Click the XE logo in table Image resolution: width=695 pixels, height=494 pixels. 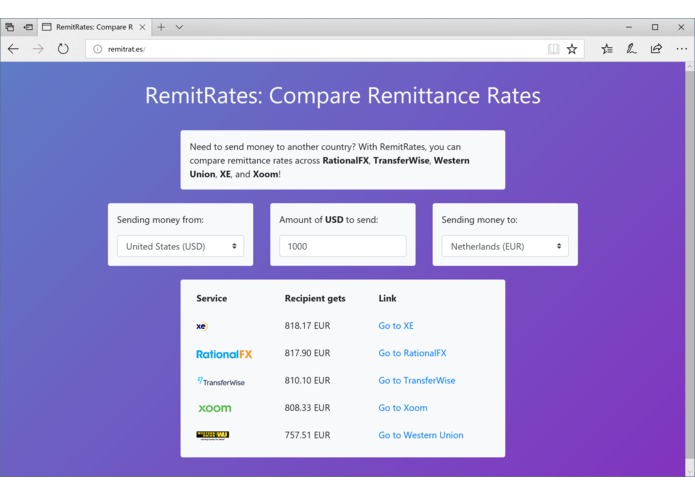(202, 326)
